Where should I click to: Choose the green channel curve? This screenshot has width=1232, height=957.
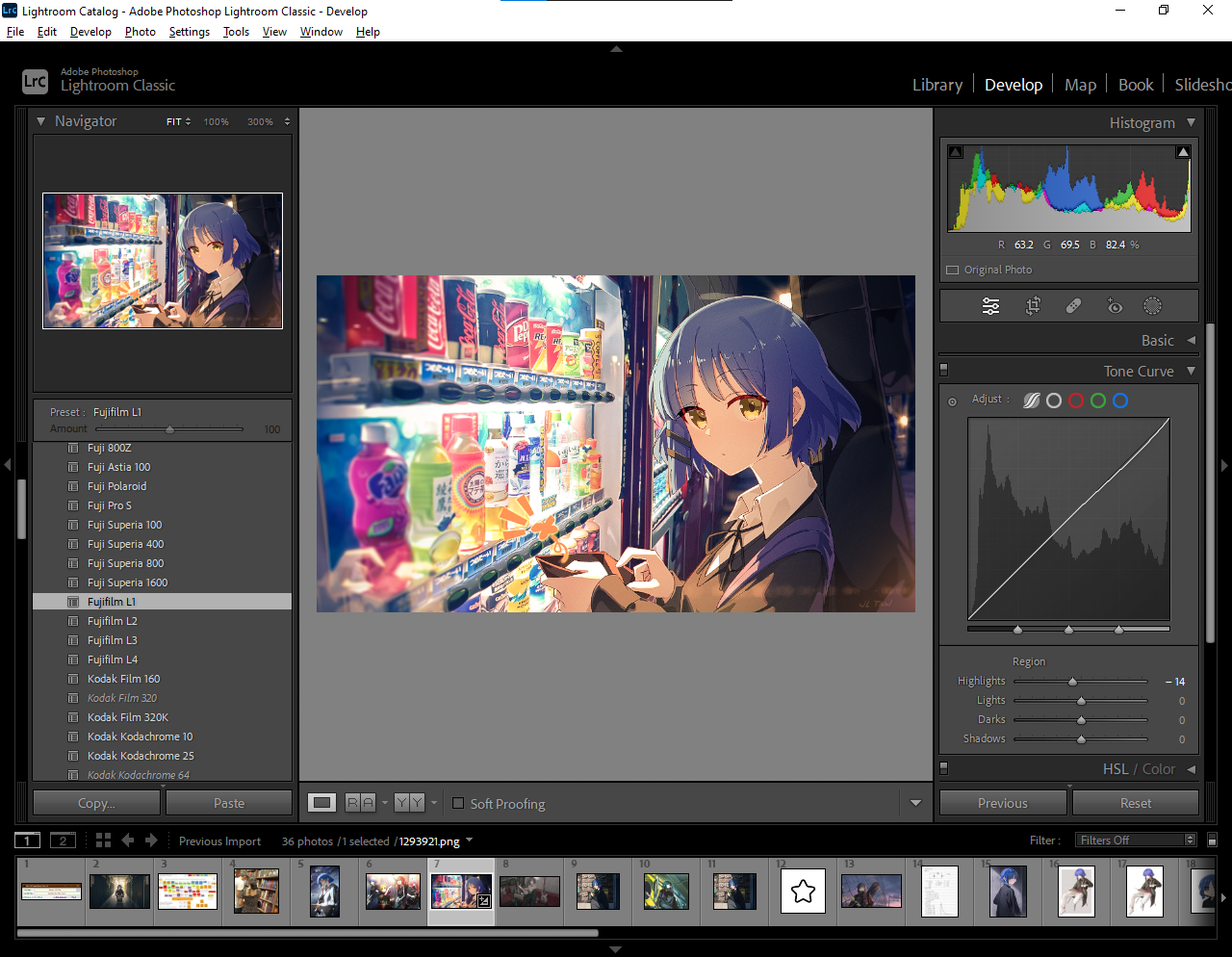click(x=1098, y=401)
